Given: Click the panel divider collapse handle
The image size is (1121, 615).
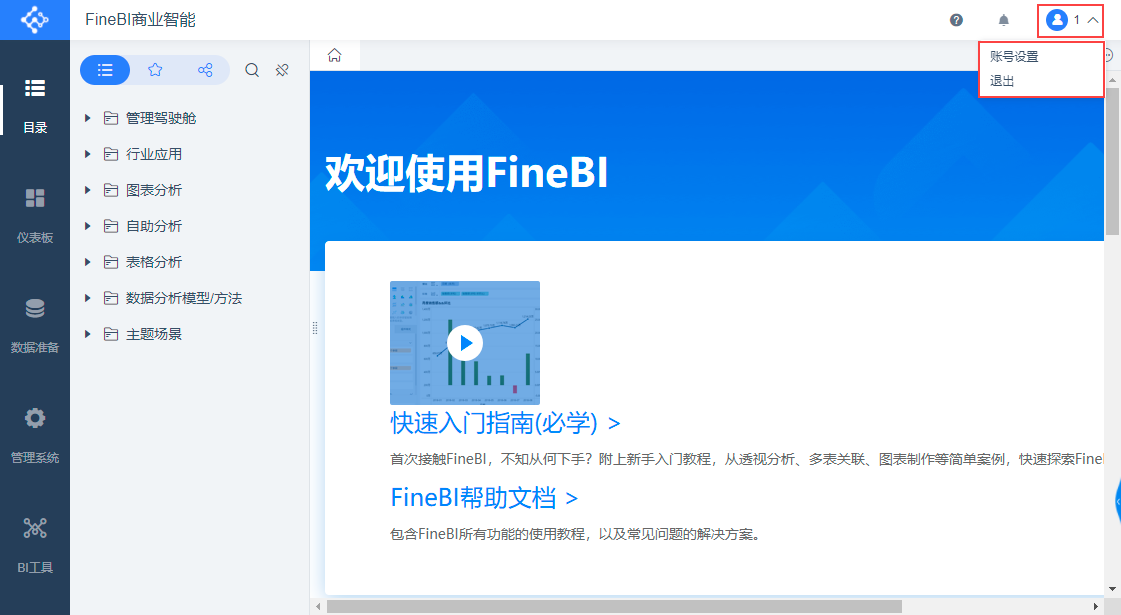Looking at the screenshot, I should [315, 328].
